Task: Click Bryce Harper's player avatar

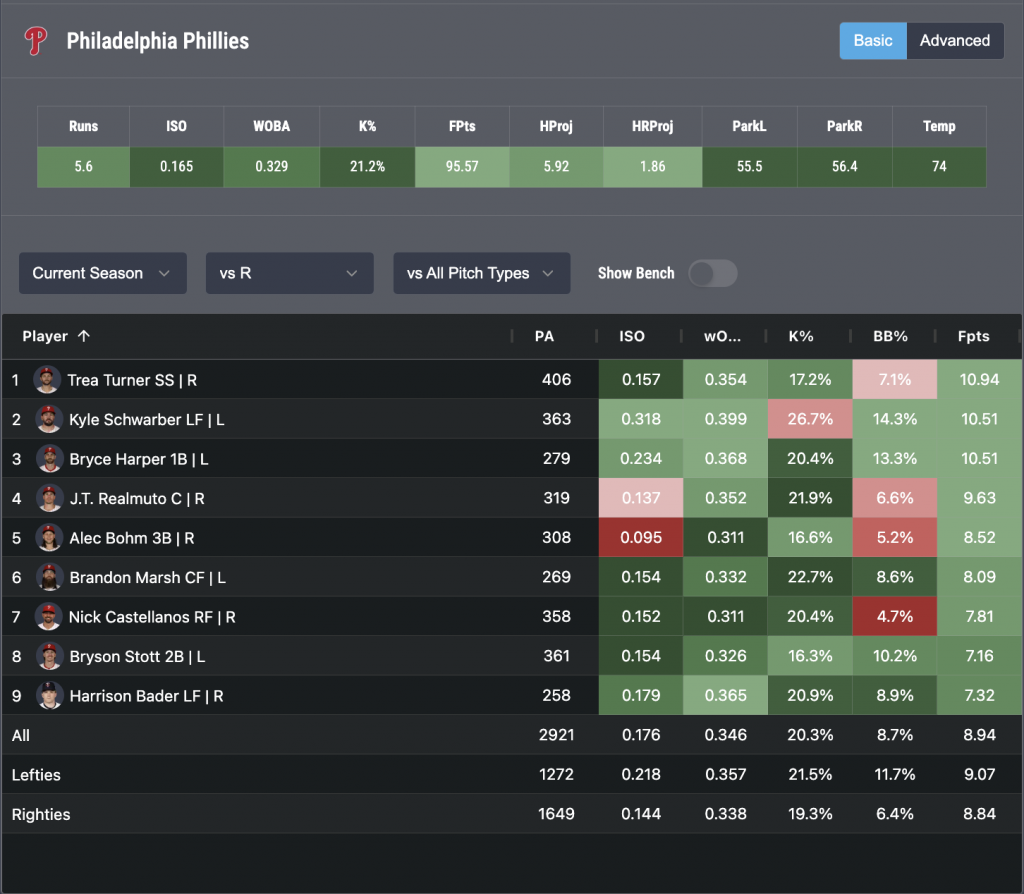Action: [49, 459]
